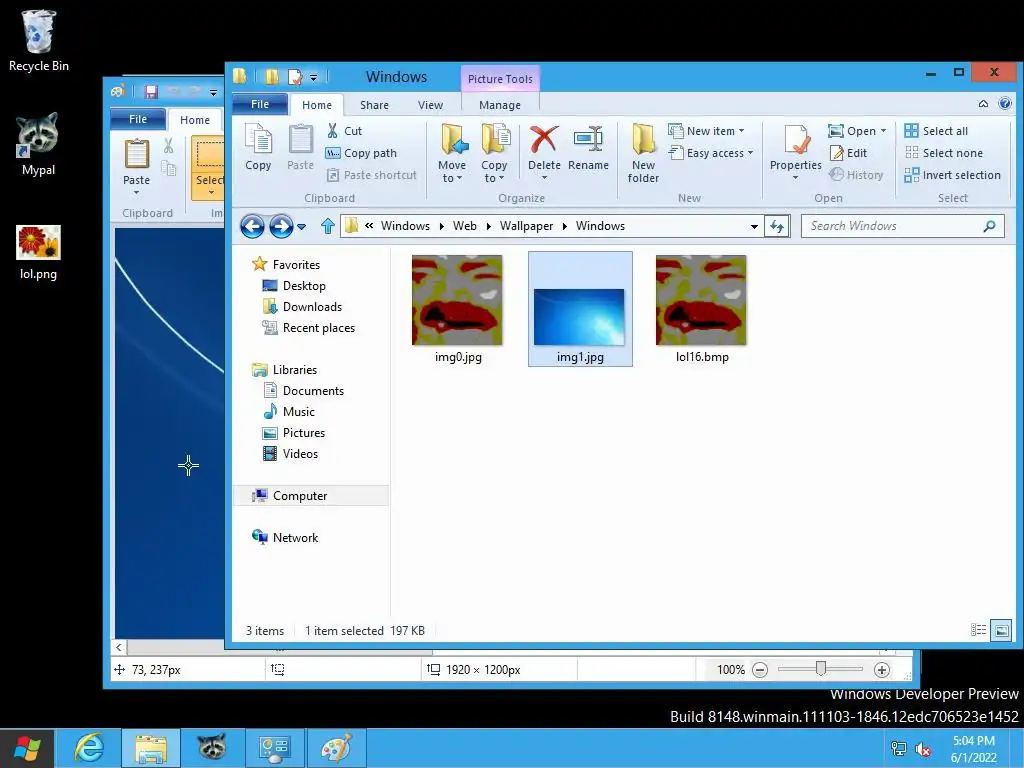Viewport: 1024px width, 768px height.
Task: Select Network in navigation pane
Action: tap(285, 537)
